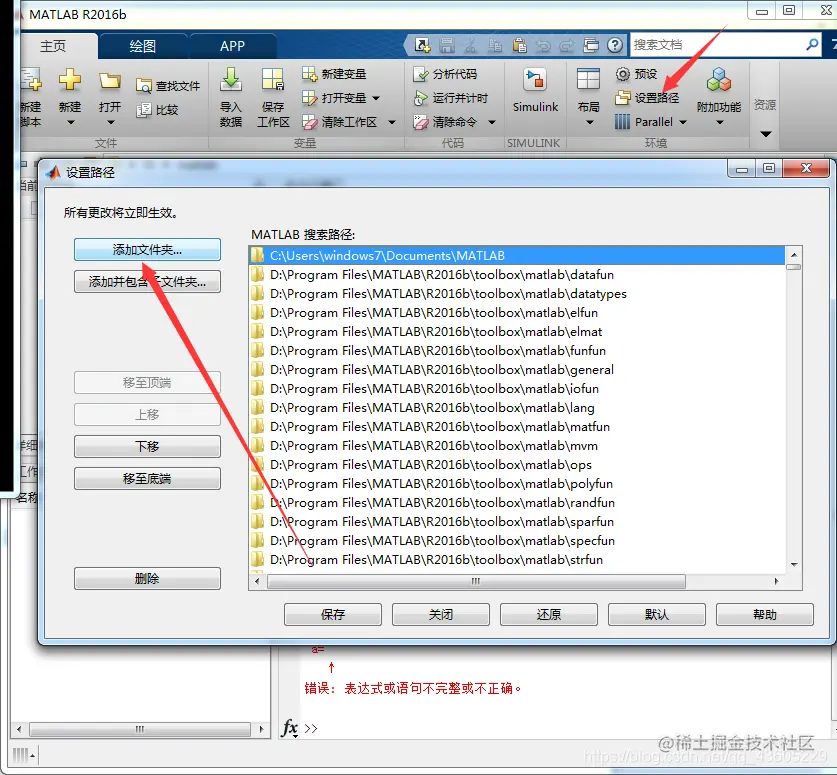Expand the 布局 dropdown arrow
Screen dimensions: 837x775
[589, 122]
